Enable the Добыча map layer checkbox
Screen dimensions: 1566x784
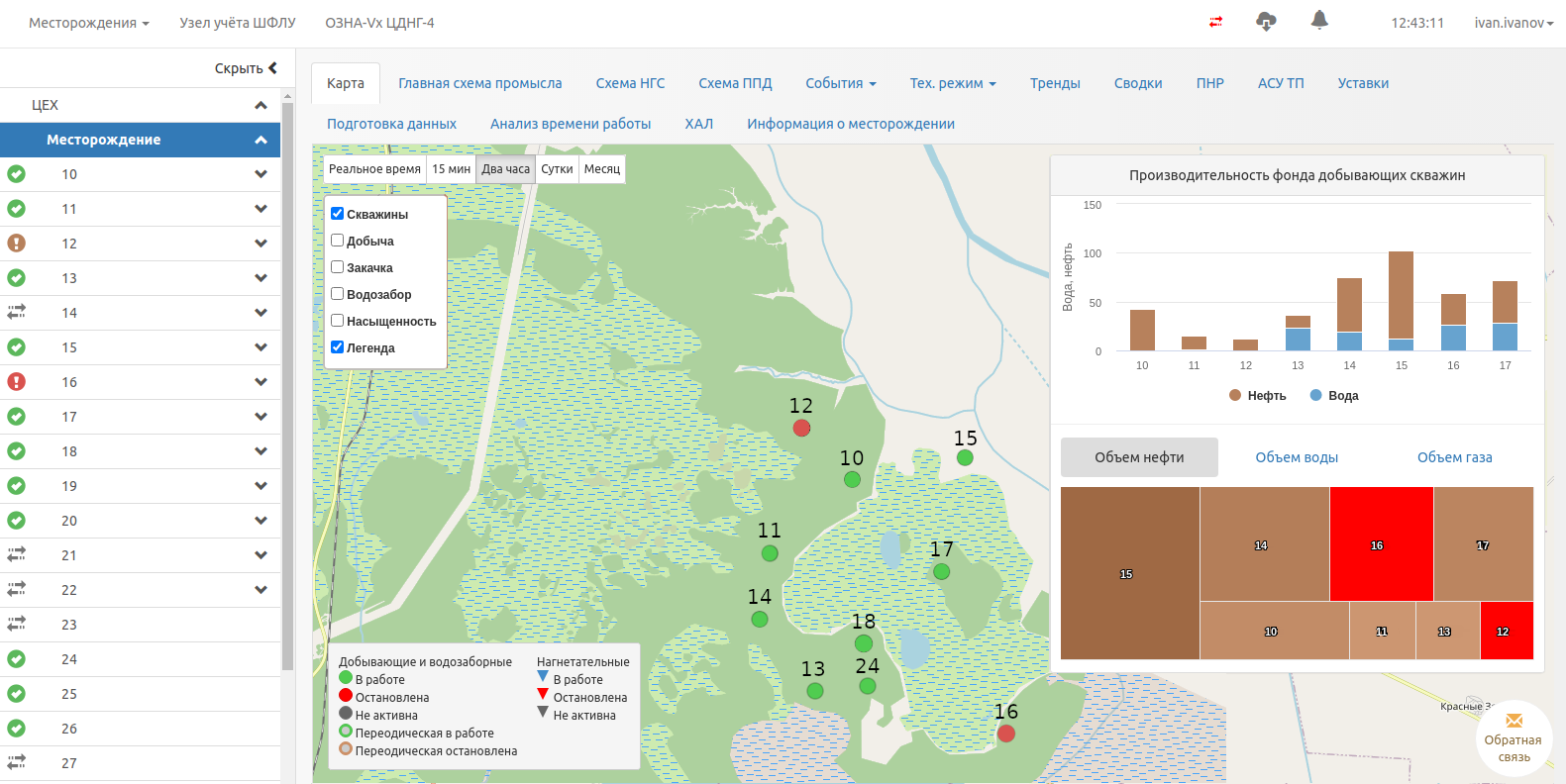(x=338, y=241)
